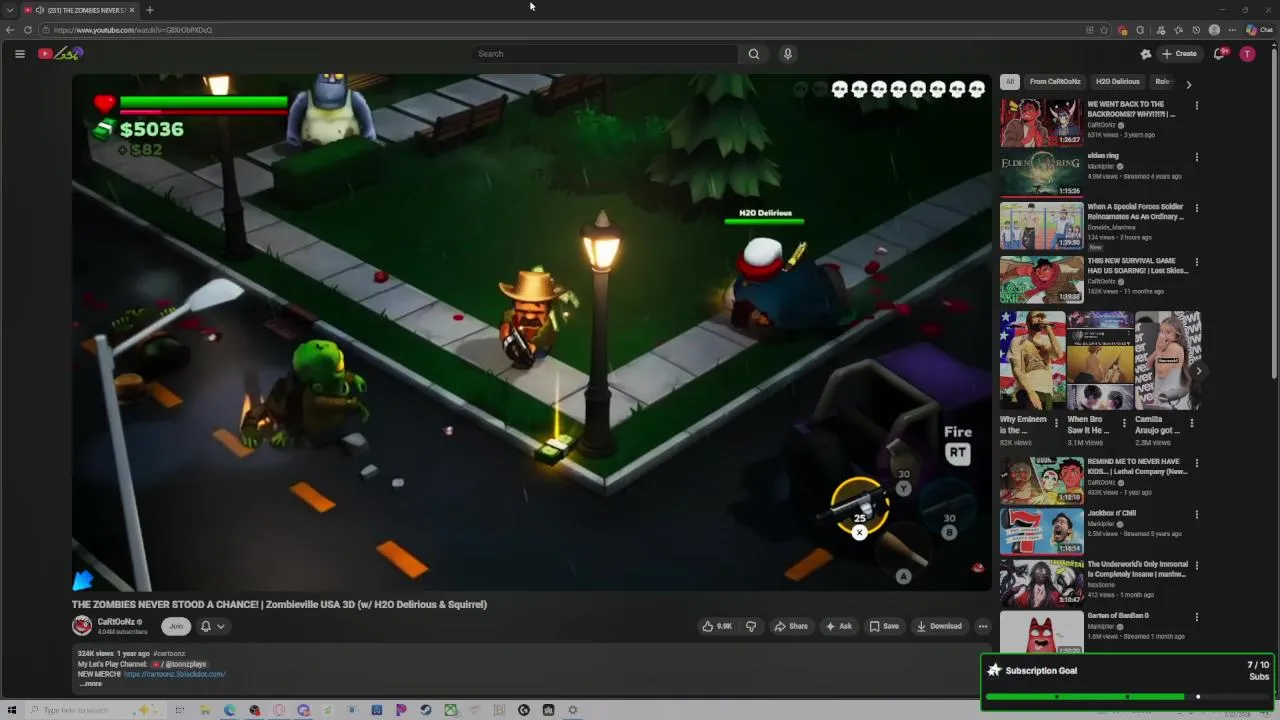Screen dimensions: 1280x720
Task: Expand the description with ...more
Action: click(91, 684)
